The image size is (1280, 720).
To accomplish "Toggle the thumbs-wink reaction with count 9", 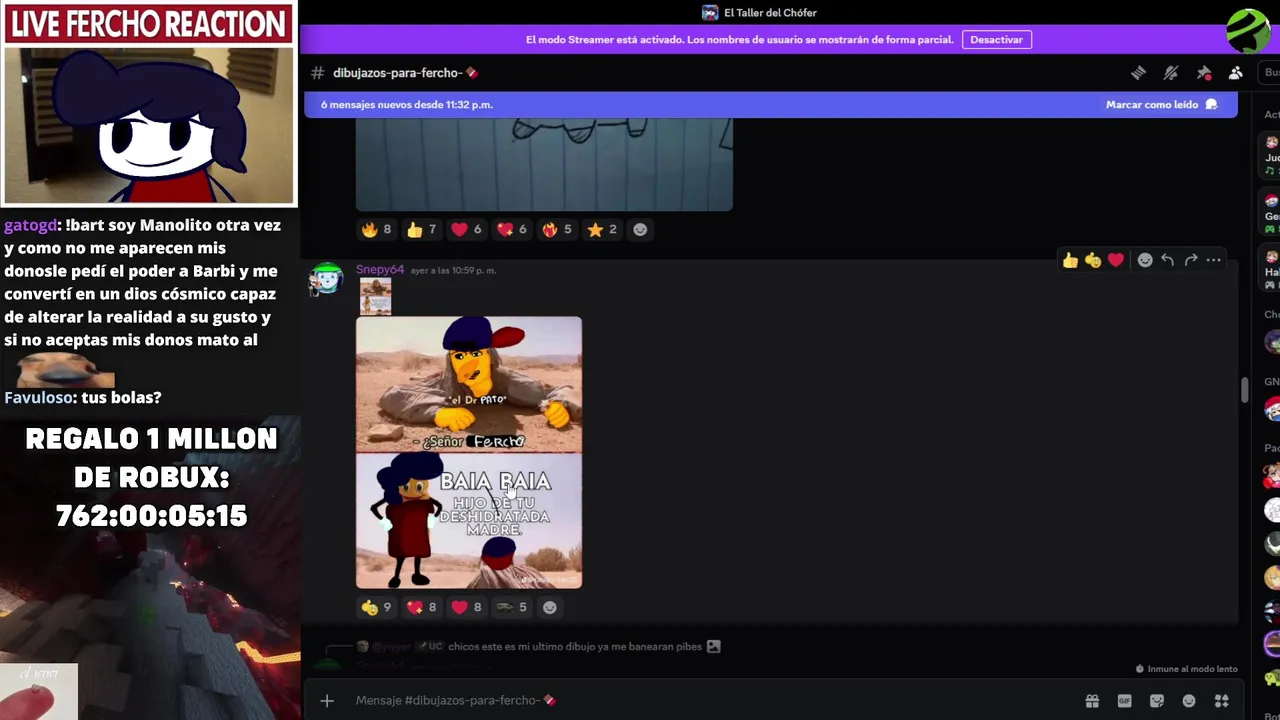I will pos(377,607).
